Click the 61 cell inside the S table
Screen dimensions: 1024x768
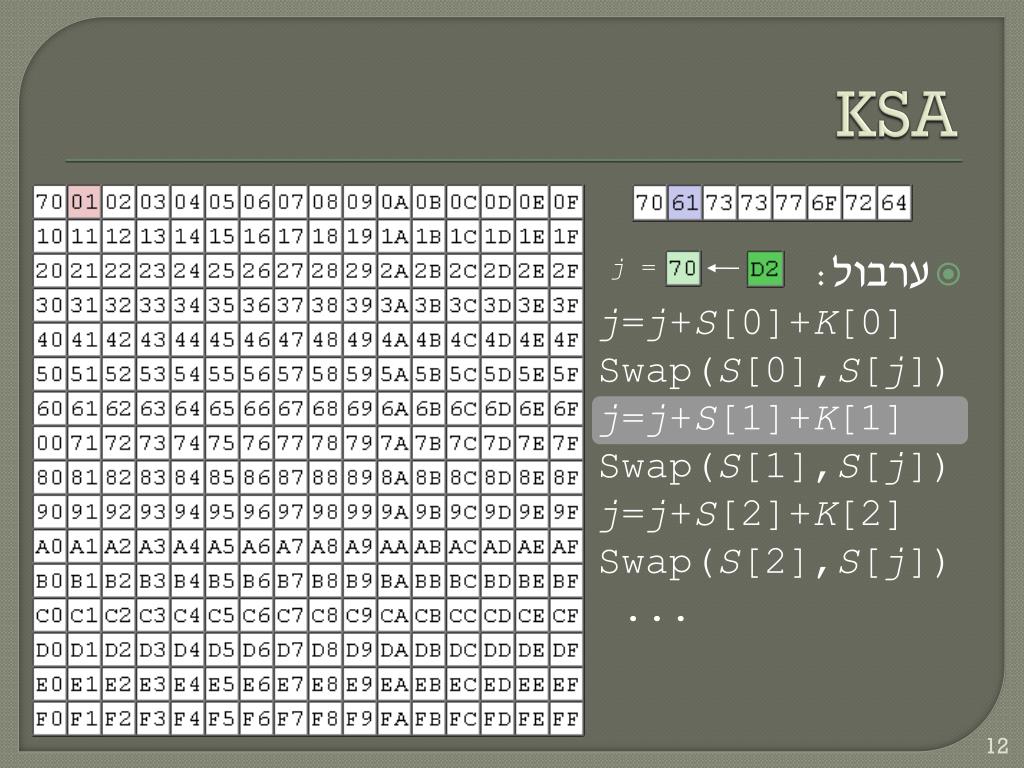(84, 409)
